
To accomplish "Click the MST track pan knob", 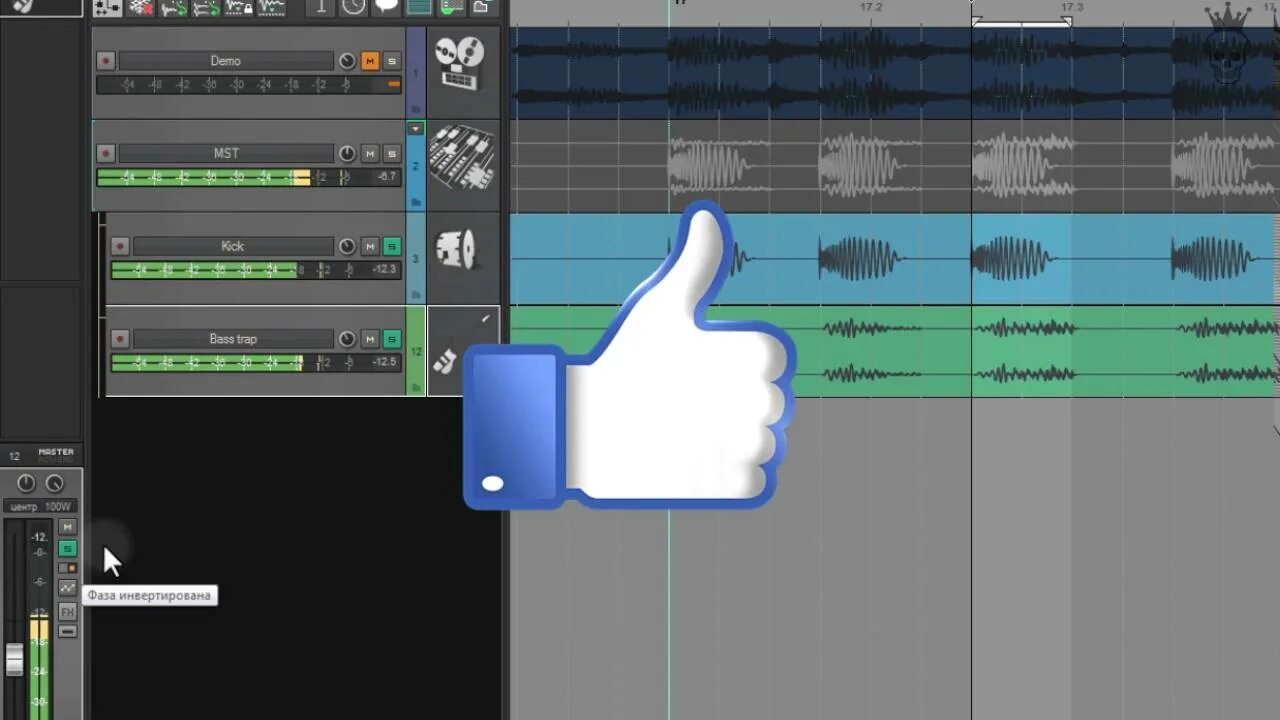I will (347, 153).
